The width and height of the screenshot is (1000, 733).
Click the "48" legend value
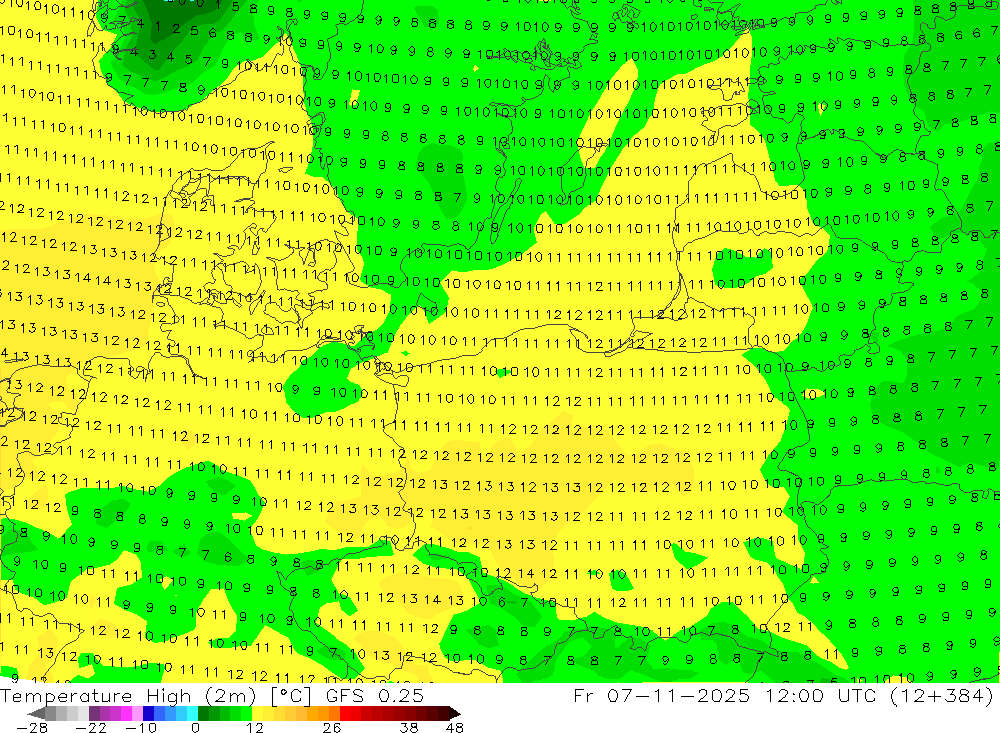coord(455,727)
